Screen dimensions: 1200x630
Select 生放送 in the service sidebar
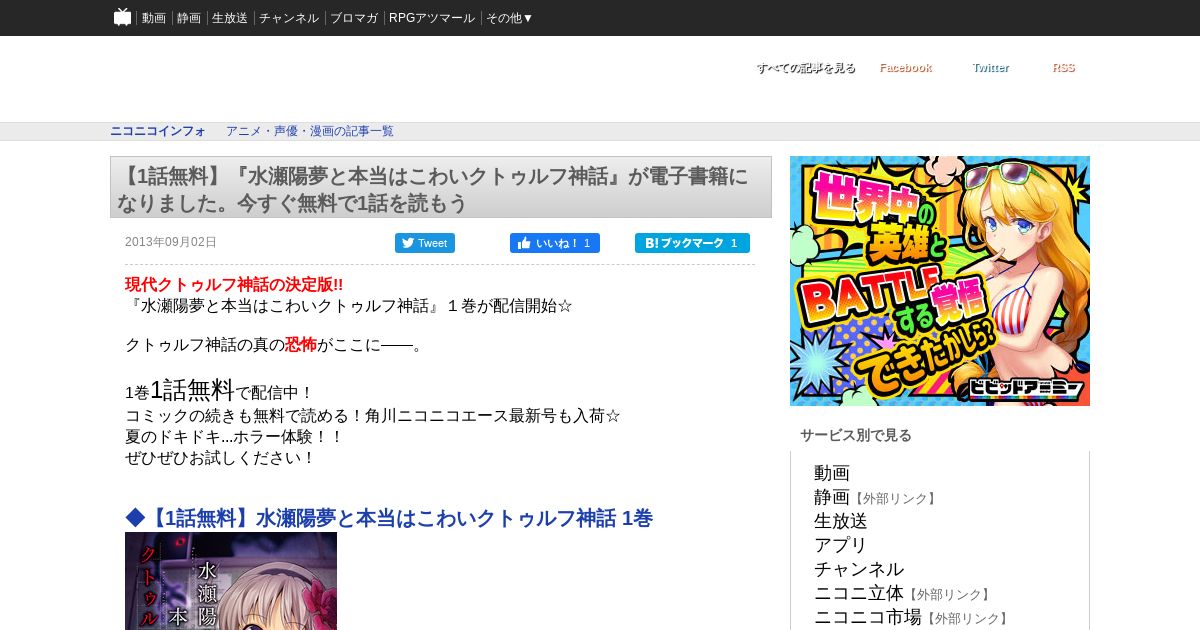click(x=841, y=521)
